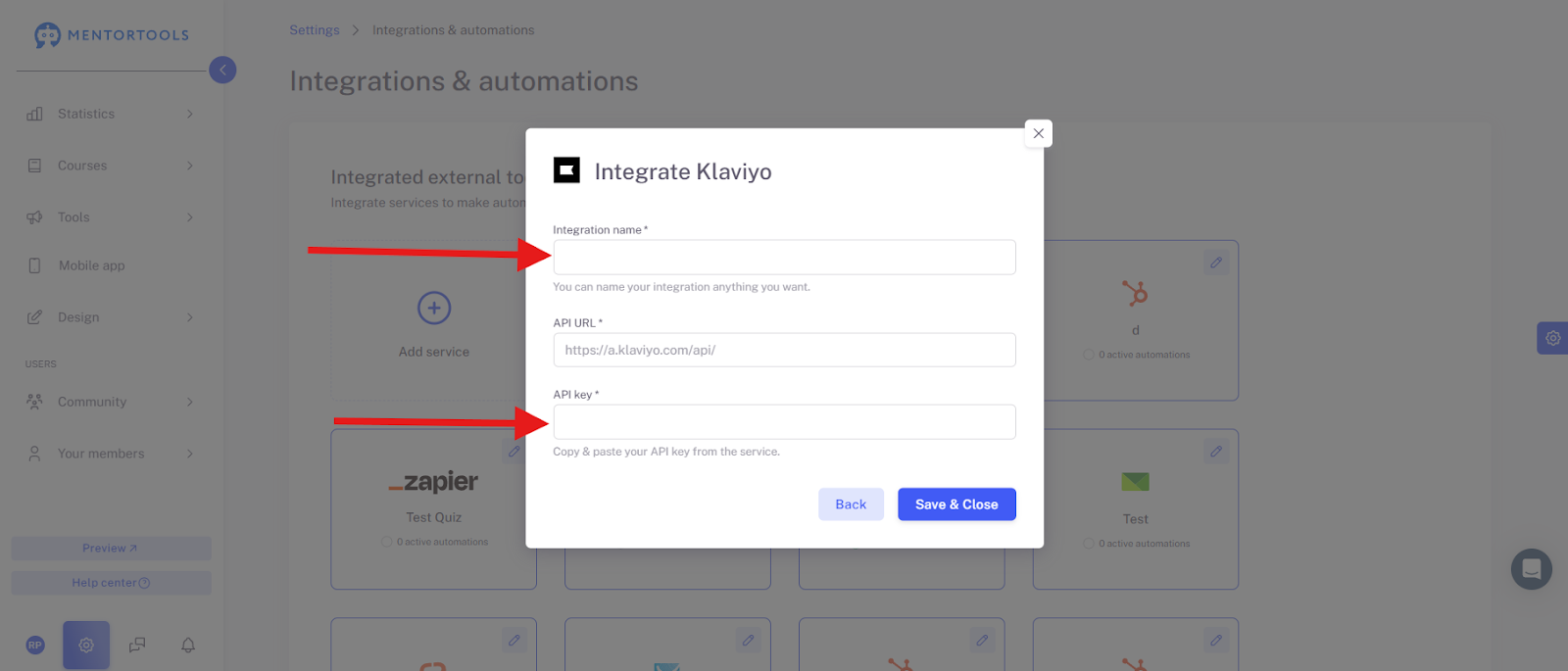Click the Integrations & automations breadcrumb

[x=454, y=30]
